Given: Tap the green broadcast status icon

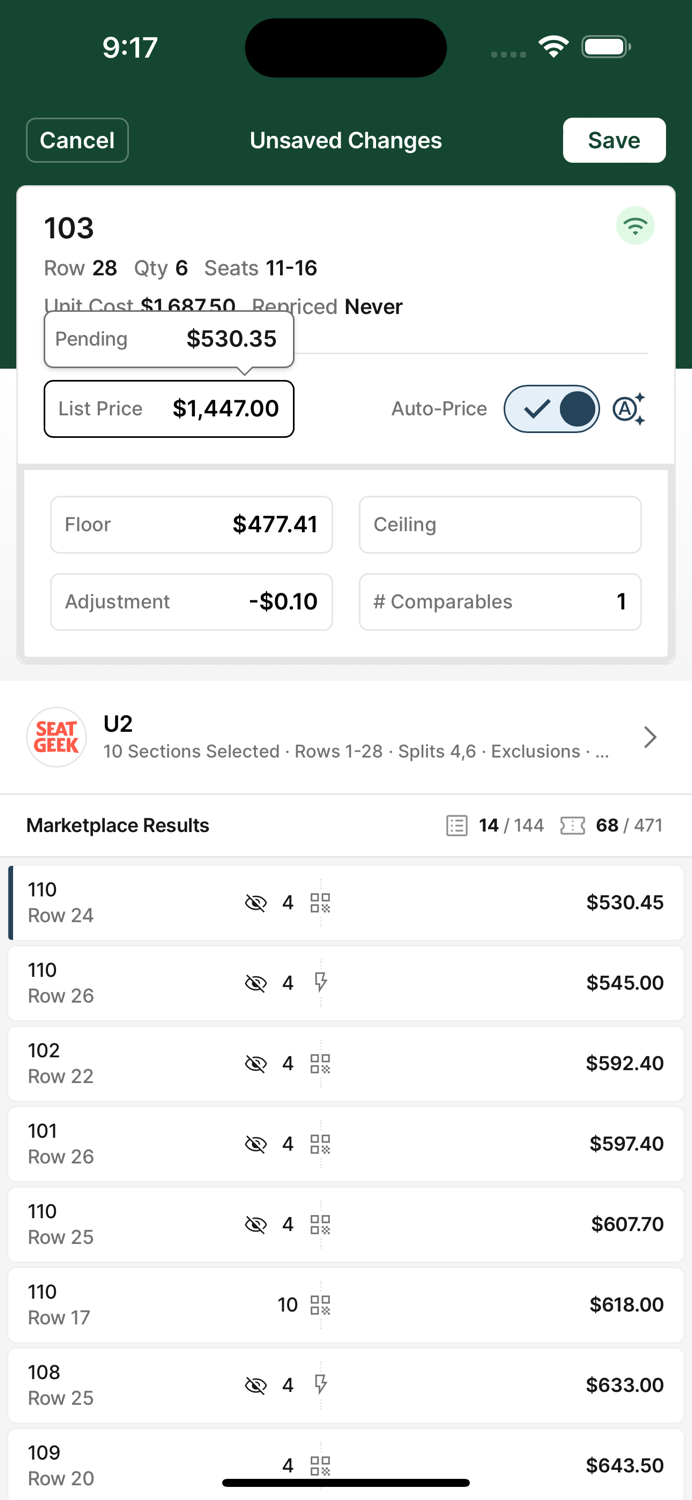Looking at the screenshot, I should [x=635, y=226].
